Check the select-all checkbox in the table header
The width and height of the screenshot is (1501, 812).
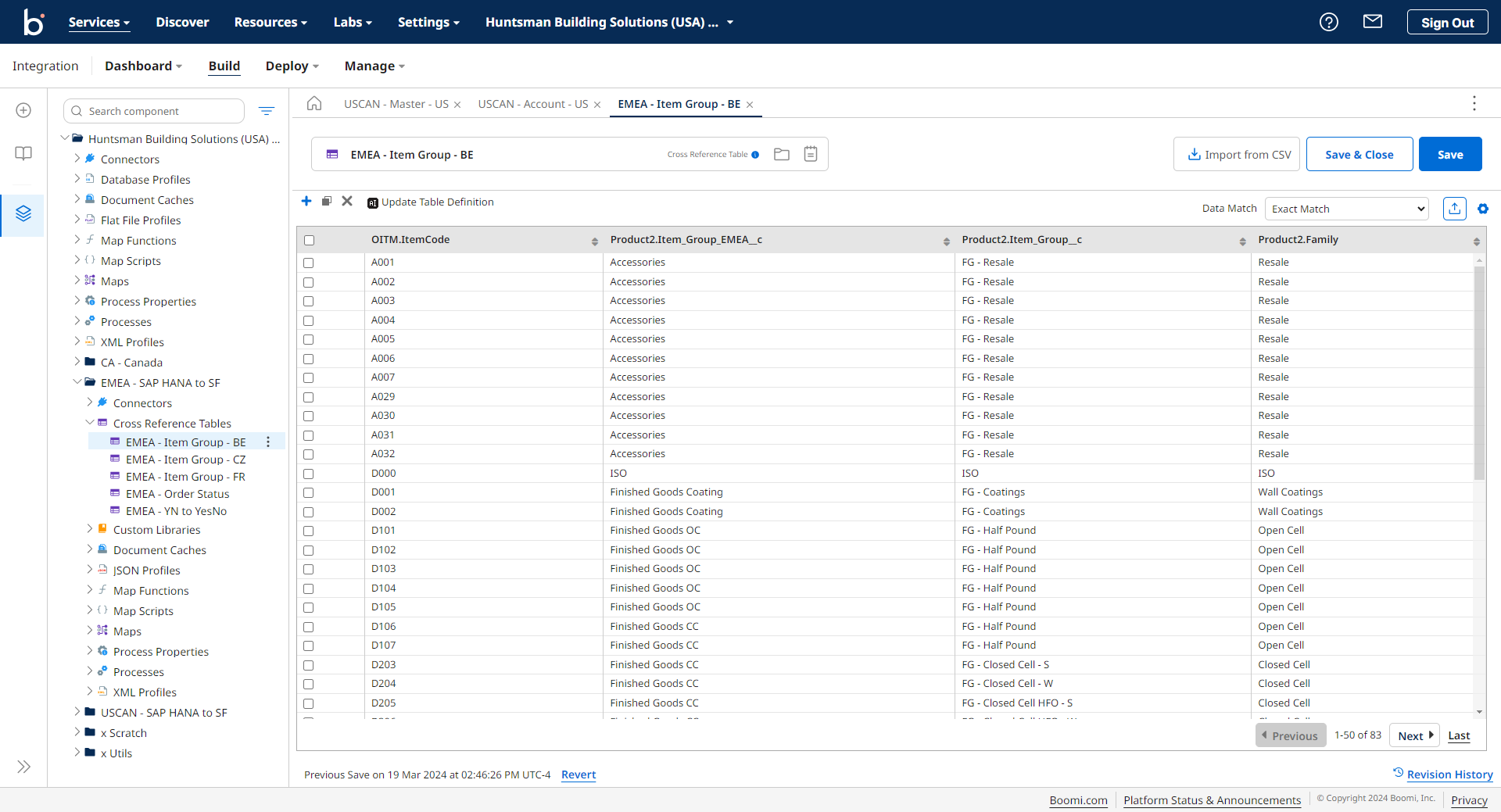pyautogui.click(x=310, y=240)
